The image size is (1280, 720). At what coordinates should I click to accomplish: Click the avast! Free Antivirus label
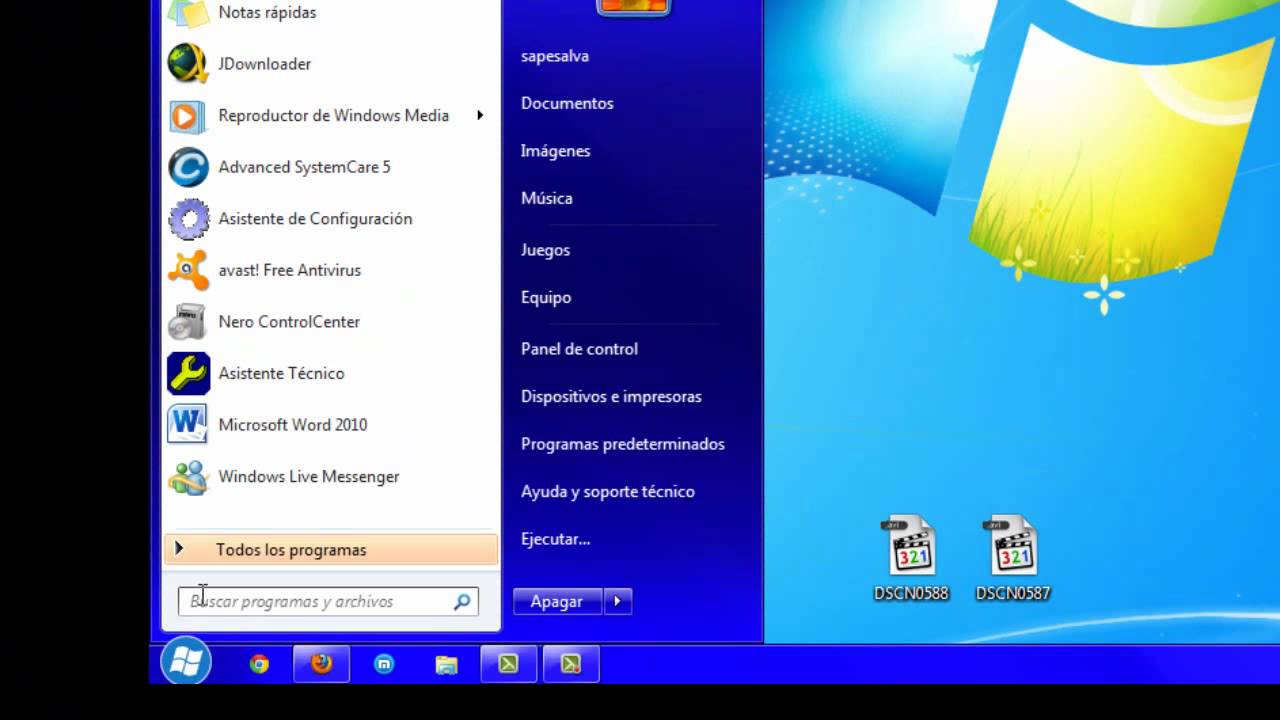tap(290, 270)
